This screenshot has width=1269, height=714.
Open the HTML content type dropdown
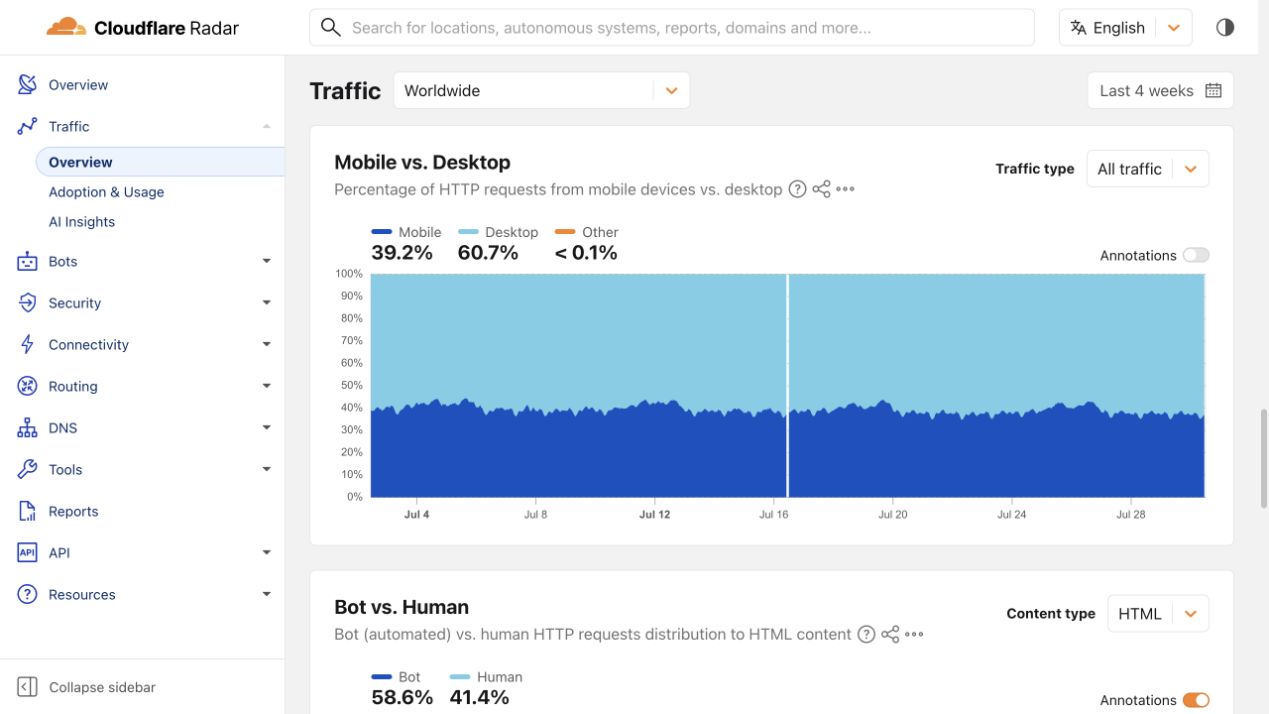tap(1158, 614)
